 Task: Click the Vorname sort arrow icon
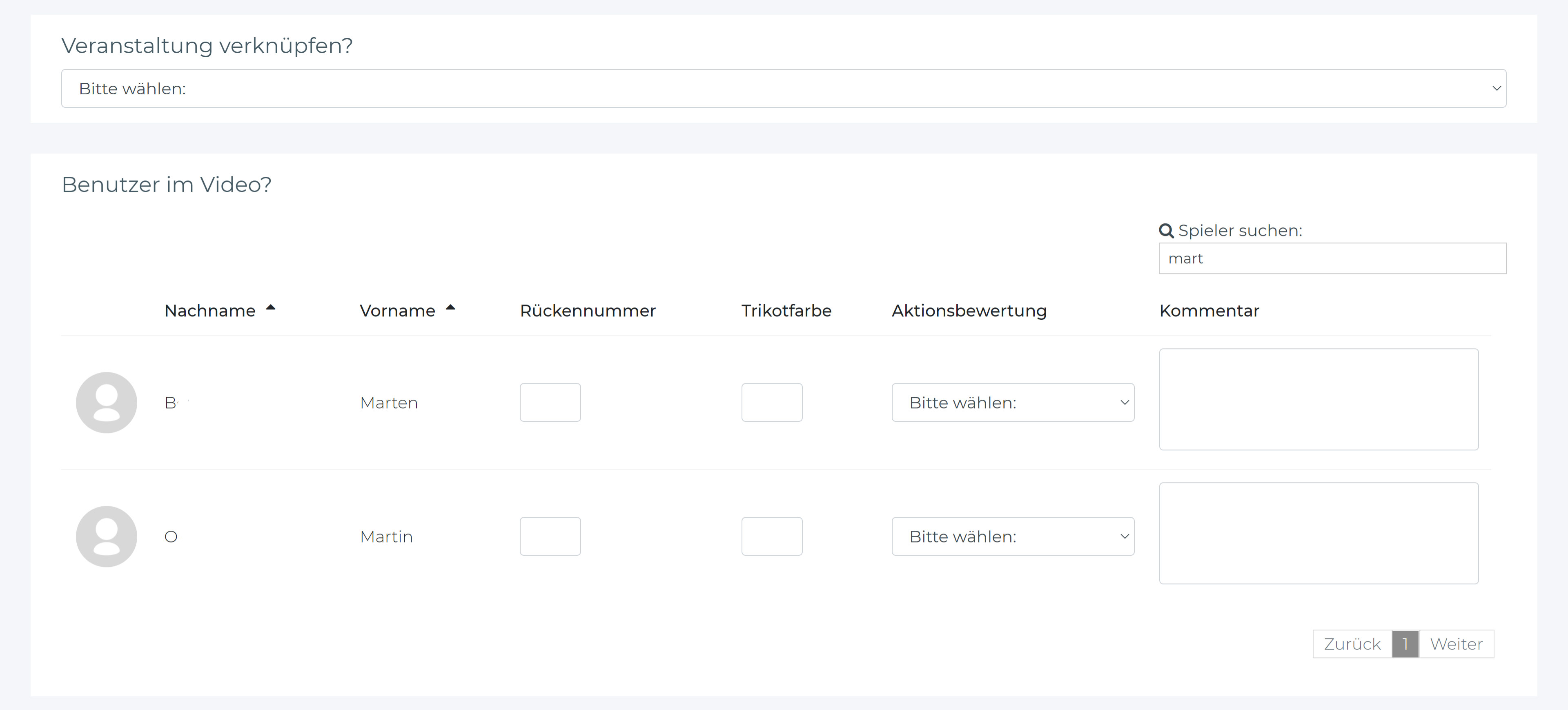pyautogui.click(x=450, y=308)
